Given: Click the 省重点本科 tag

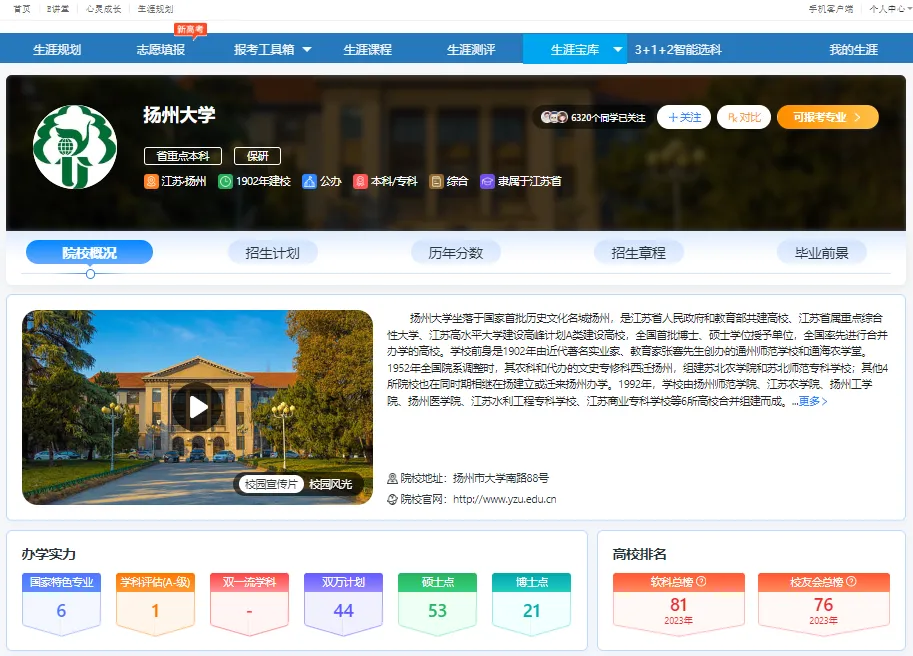Looking at the screenshot, I should pyautogui.click(x=183, y=156).
